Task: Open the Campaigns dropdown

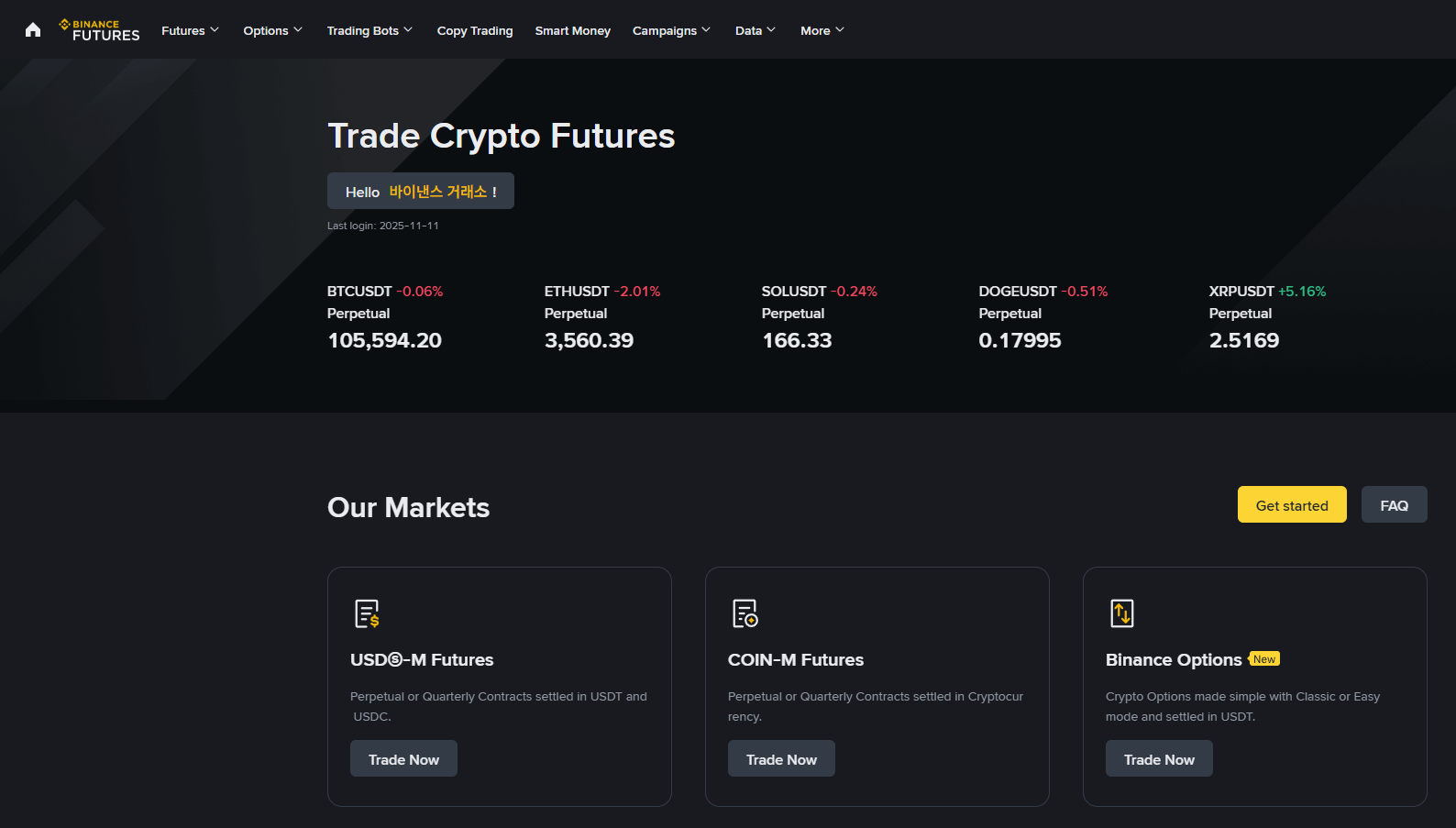Action: [671, 30]
